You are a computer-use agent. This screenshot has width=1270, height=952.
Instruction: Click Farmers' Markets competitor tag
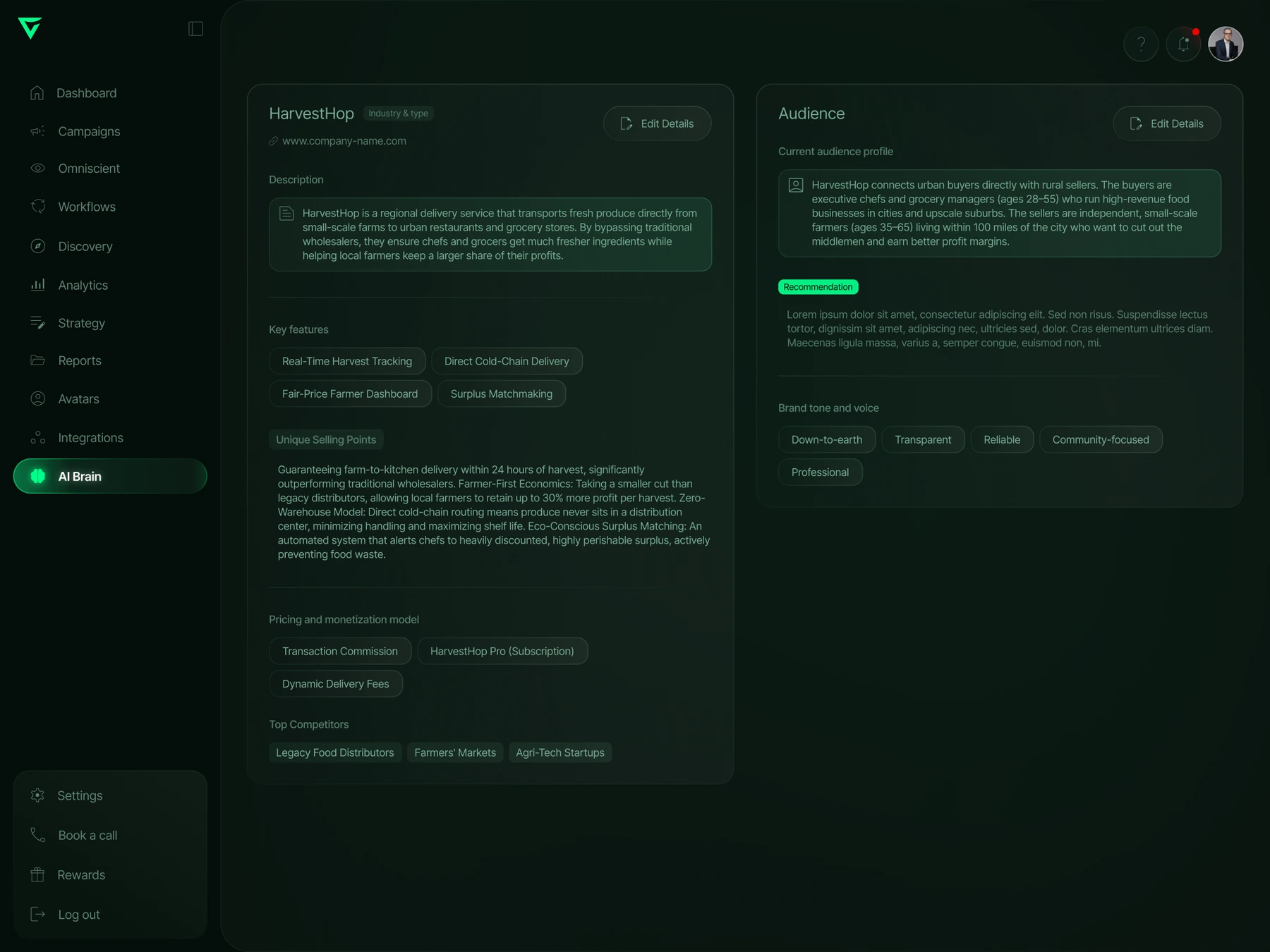coord(455,752)
